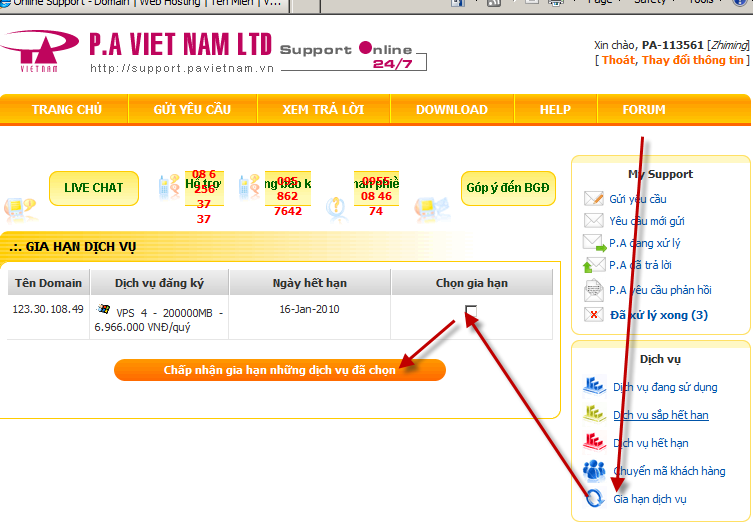Click the Góp ý đến BGĐ button
Viewport: 753px width, 524px height.
(x=508, y=188)
